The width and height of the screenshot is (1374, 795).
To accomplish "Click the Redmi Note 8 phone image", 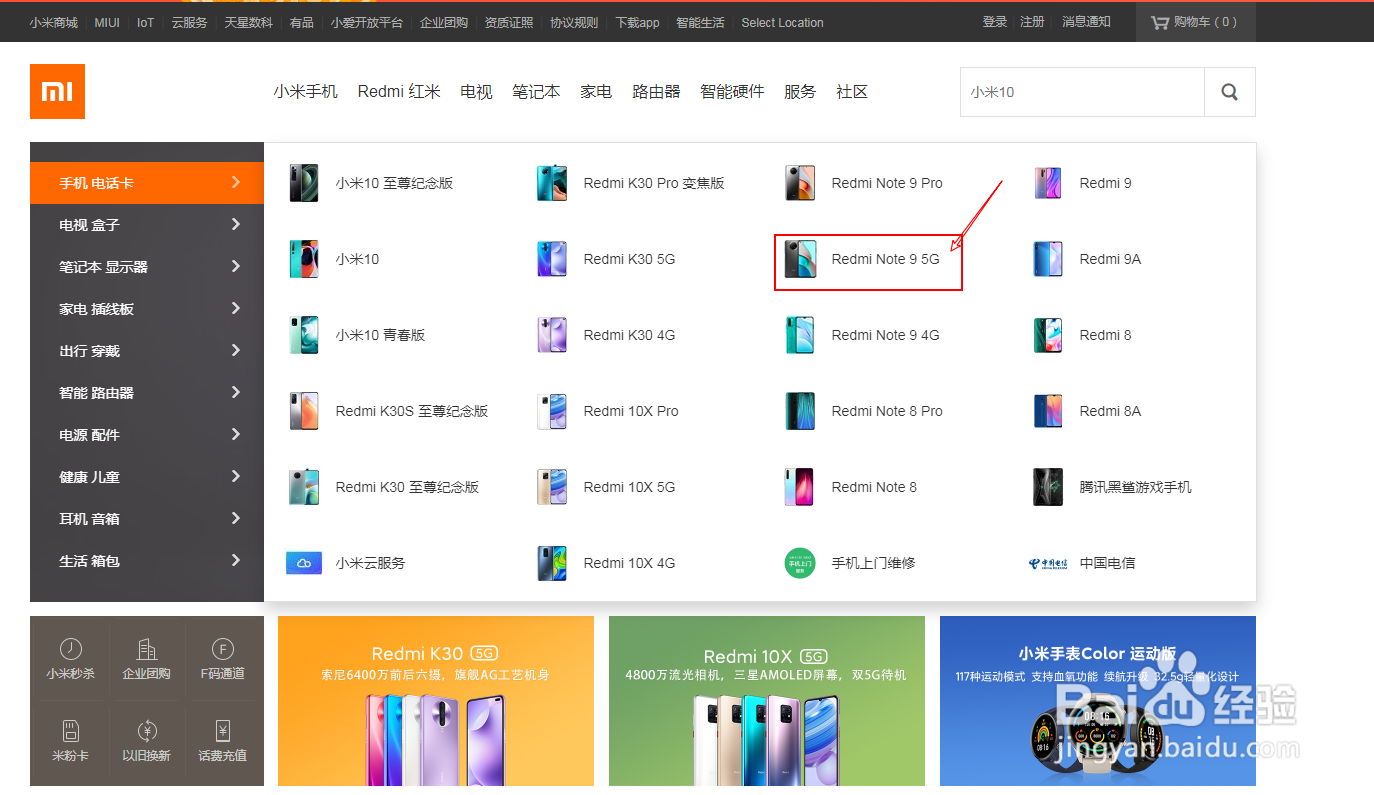I will tap(800, 487).
